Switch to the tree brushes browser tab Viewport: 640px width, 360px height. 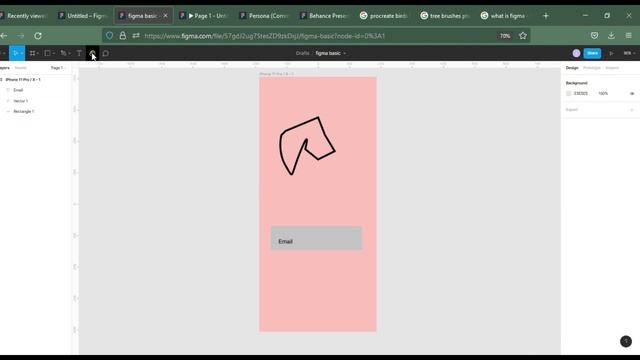tap(446, 16)
